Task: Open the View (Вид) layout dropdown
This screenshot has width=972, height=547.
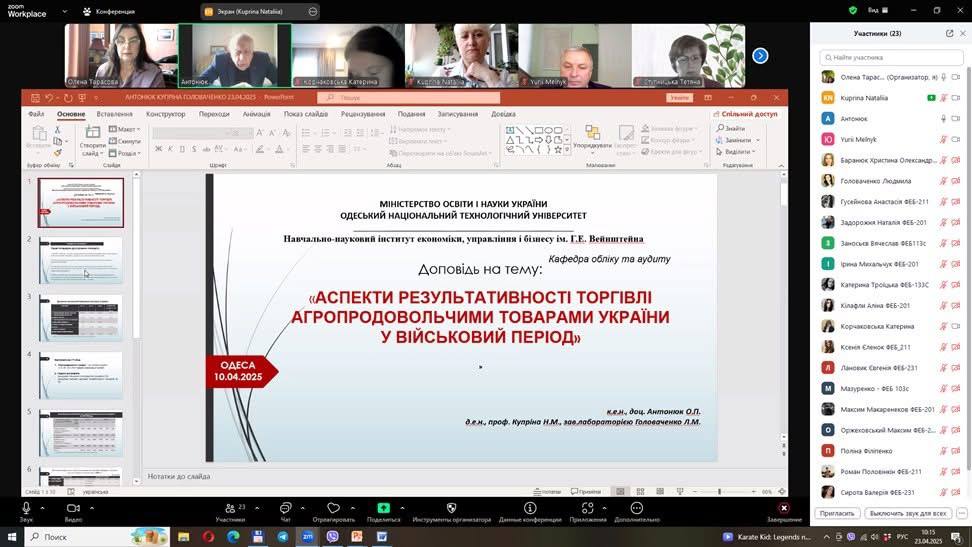Action: coord(878,10)
